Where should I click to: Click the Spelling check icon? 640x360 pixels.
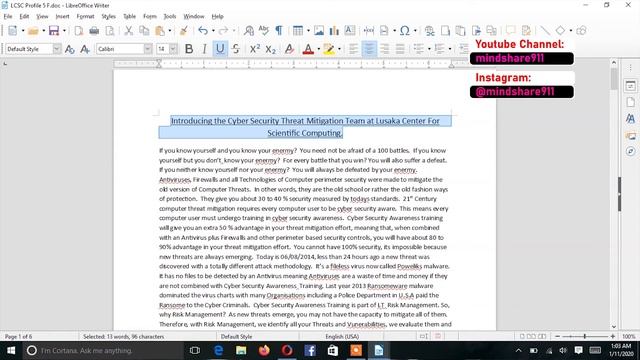coord(264,31)
